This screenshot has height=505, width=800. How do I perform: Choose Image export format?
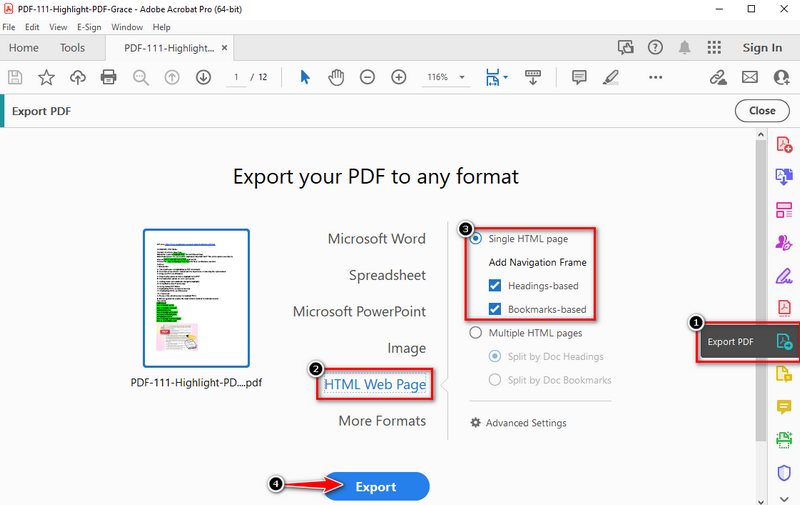point(407,348)
